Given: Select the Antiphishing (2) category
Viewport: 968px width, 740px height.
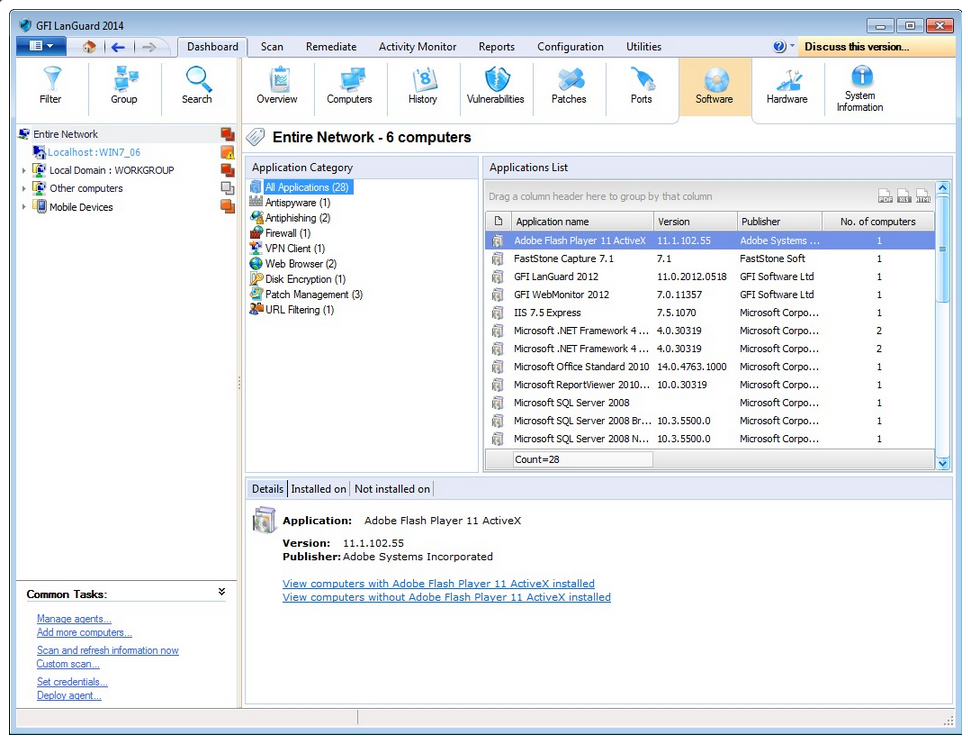Looking at the screenshot, I should coord(298,218).
